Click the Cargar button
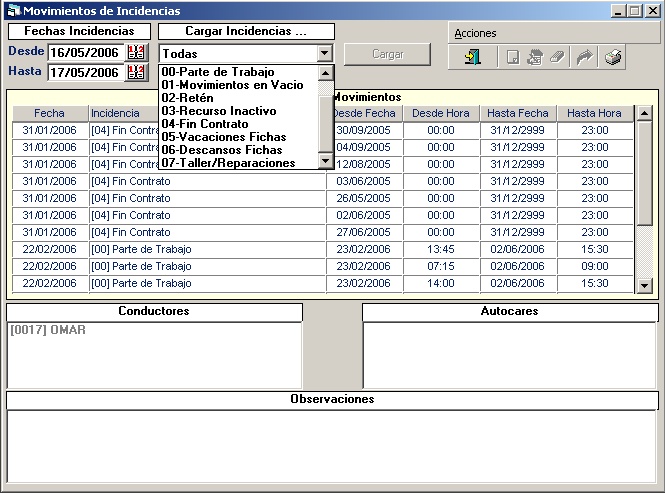The height and width of the screenshot is (493, 665). click(388, 54)
